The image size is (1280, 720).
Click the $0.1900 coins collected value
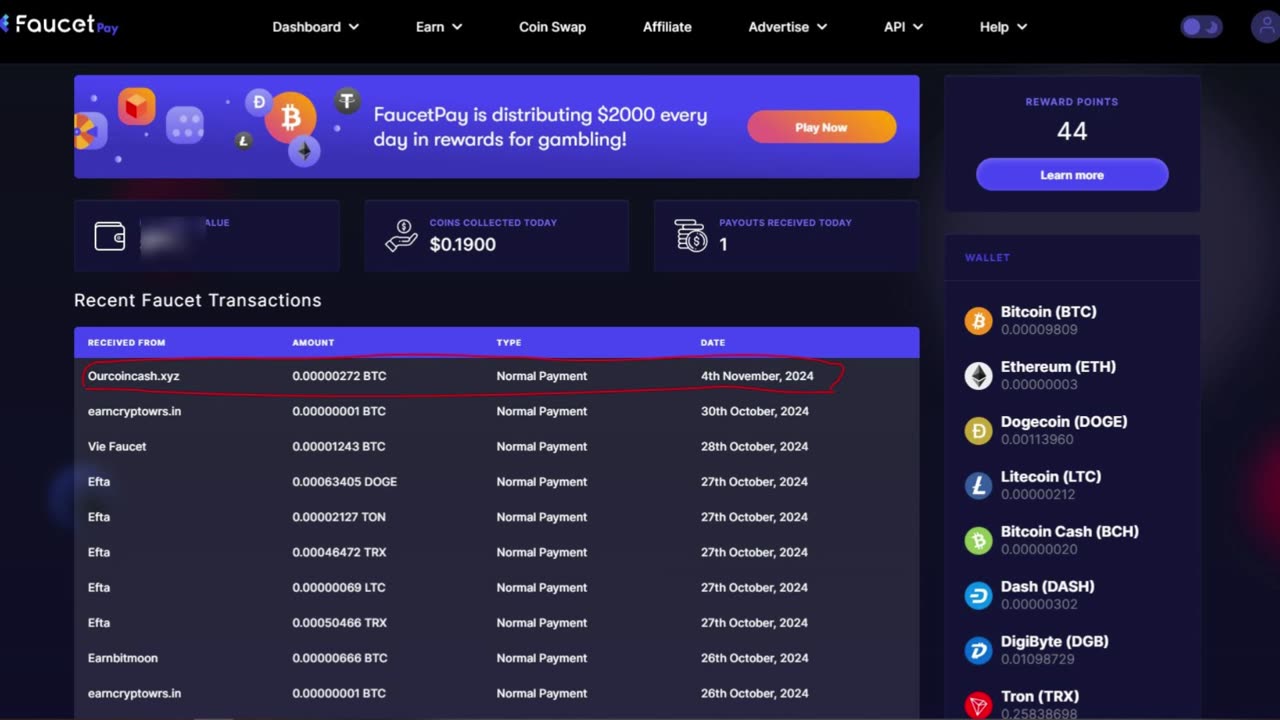[x=463, y=244]
